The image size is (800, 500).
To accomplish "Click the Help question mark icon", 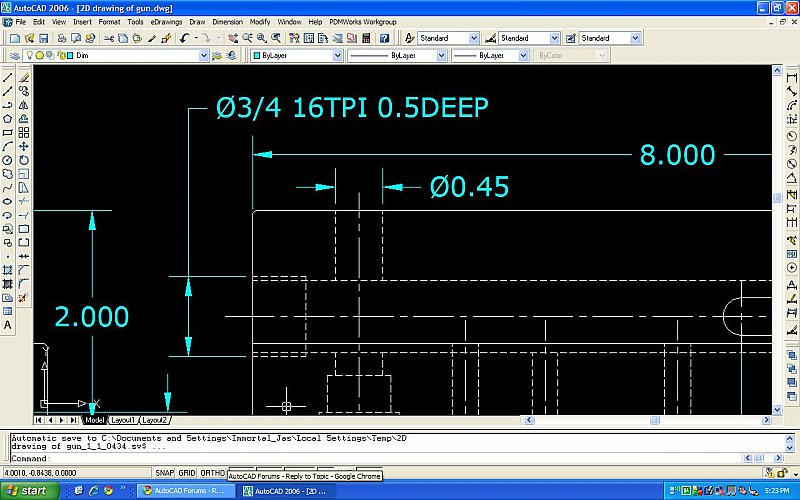I will (x=385, y=38).
